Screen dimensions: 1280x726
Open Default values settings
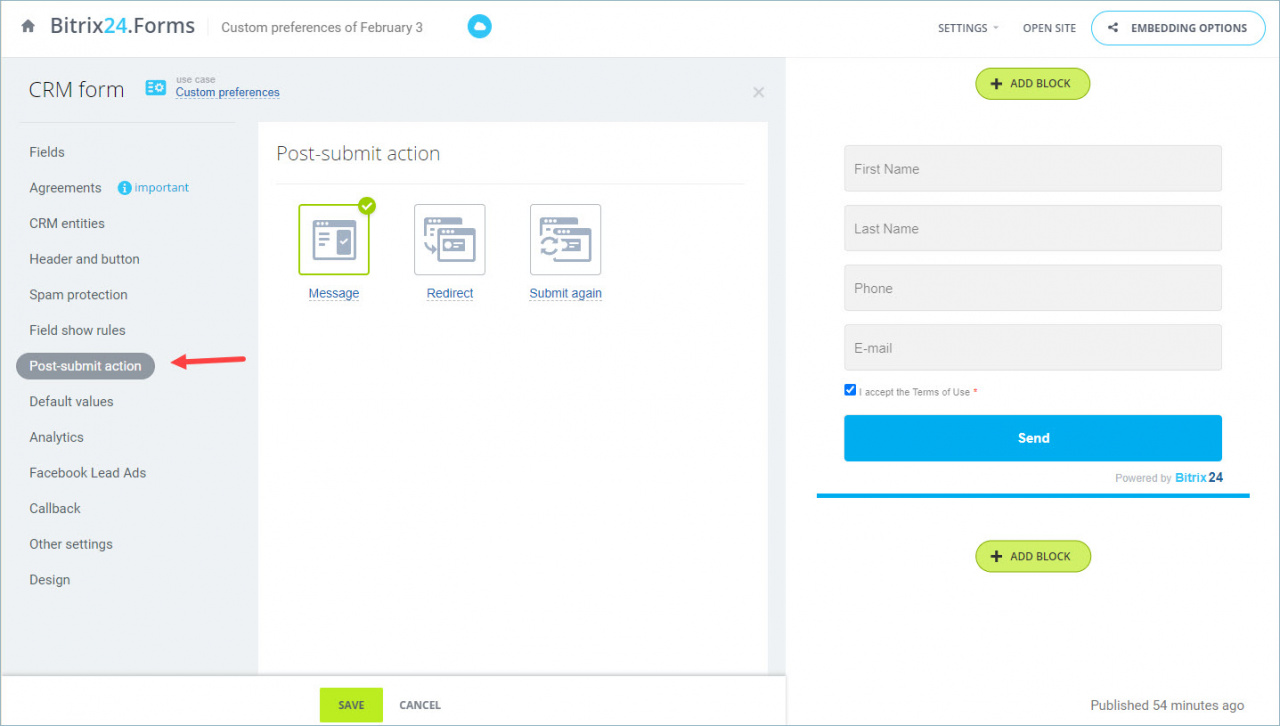71,401
